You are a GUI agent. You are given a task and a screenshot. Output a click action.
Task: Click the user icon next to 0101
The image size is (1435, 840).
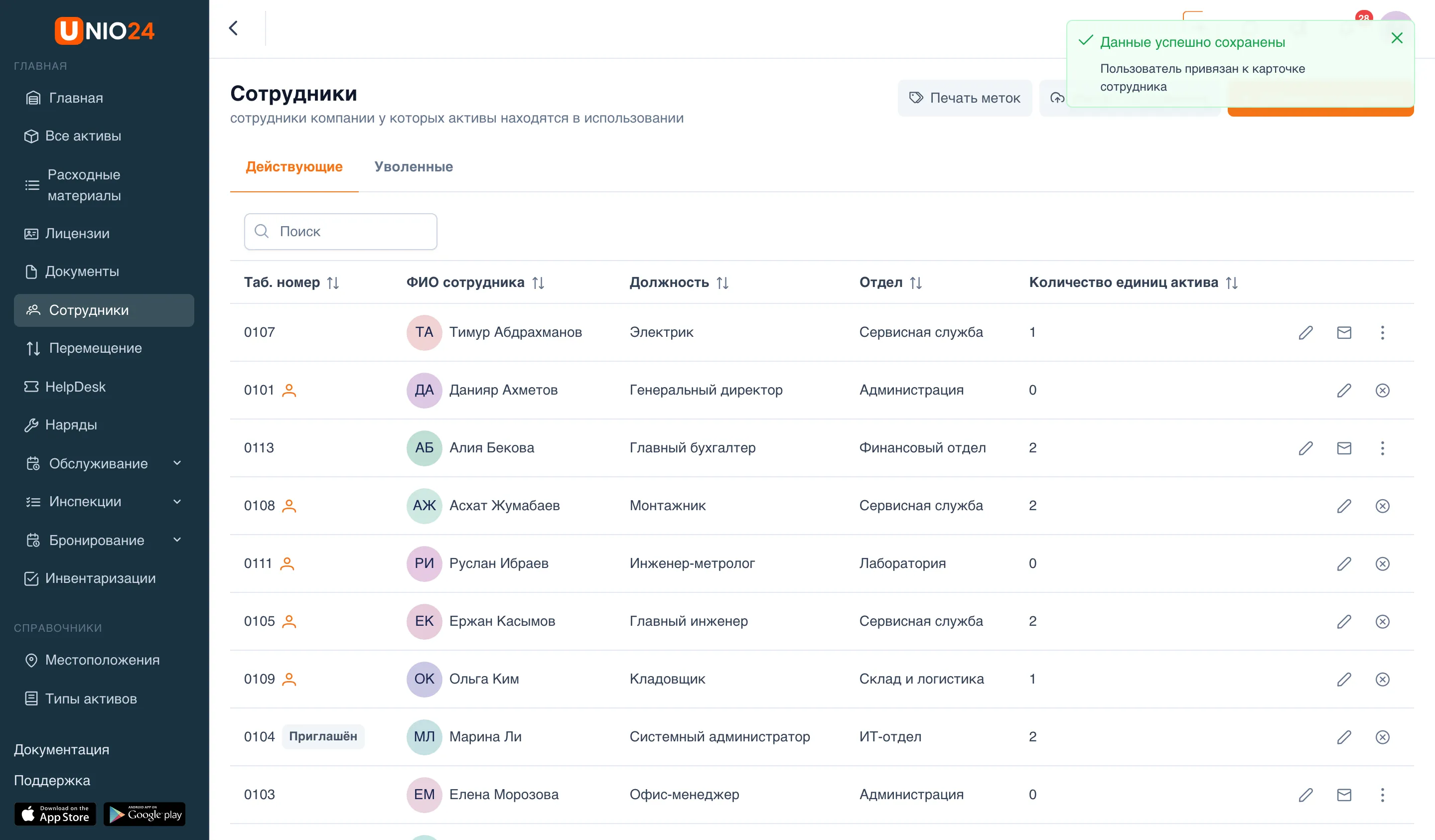(289, 390)
